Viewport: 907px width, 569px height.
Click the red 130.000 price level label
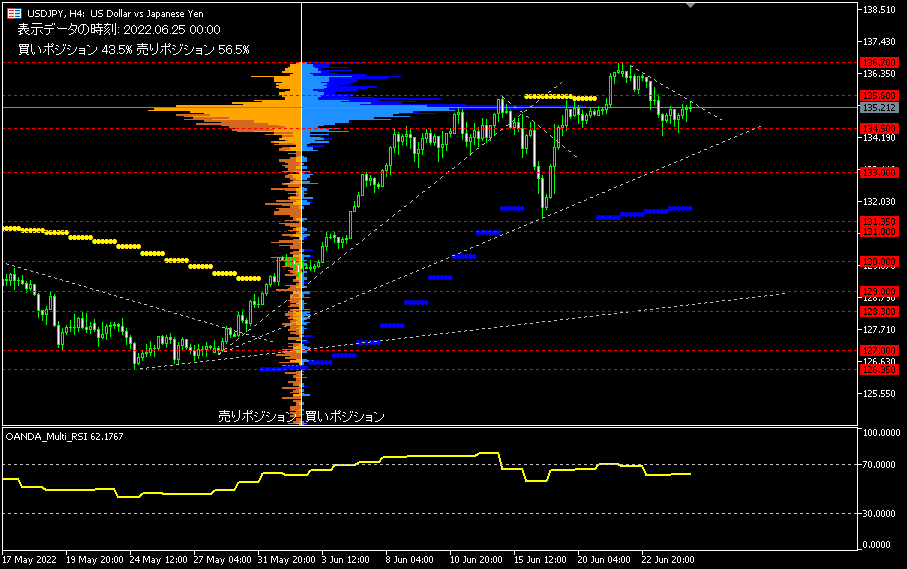(x=879, y=261)
